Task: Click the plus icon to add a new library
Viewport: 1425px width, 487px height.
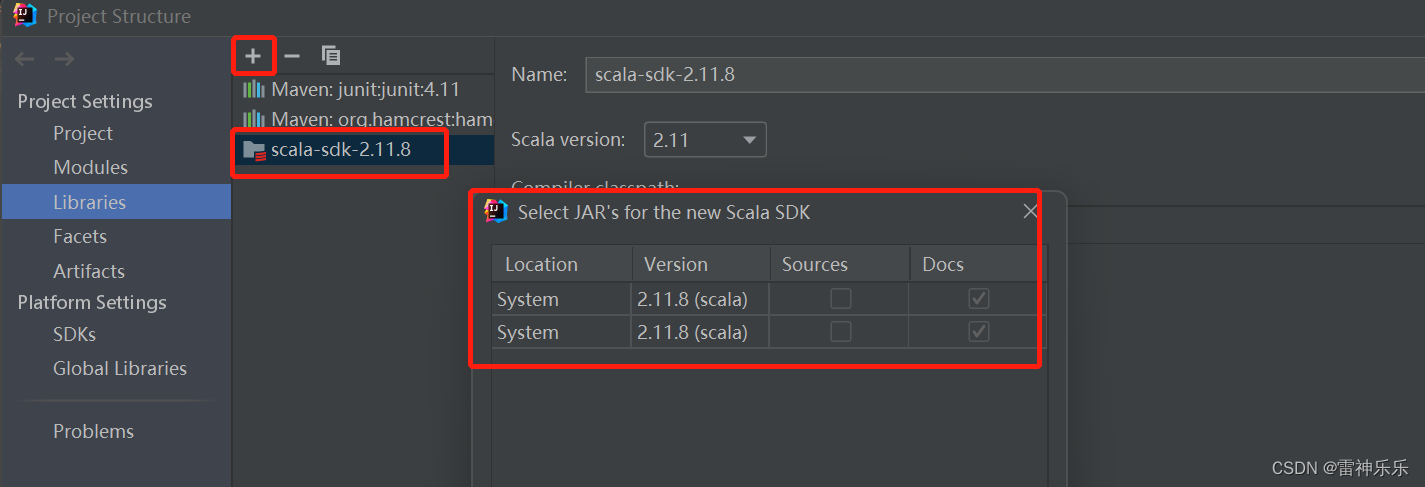Action: click(x=253, y=55)
